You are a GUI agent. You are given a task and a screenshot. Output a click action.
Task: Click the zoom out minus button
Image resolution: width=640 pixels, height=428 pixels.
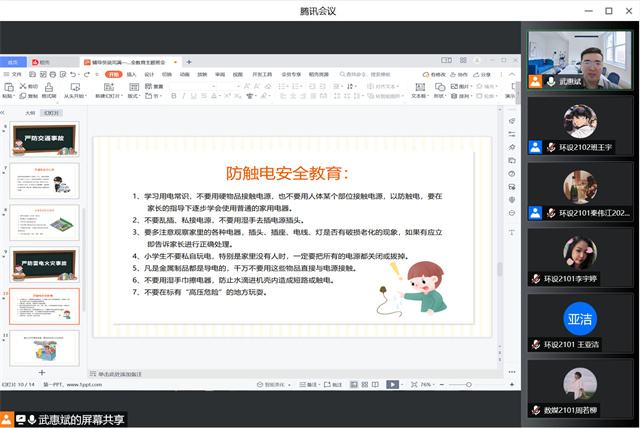click(x=442, y=384)
